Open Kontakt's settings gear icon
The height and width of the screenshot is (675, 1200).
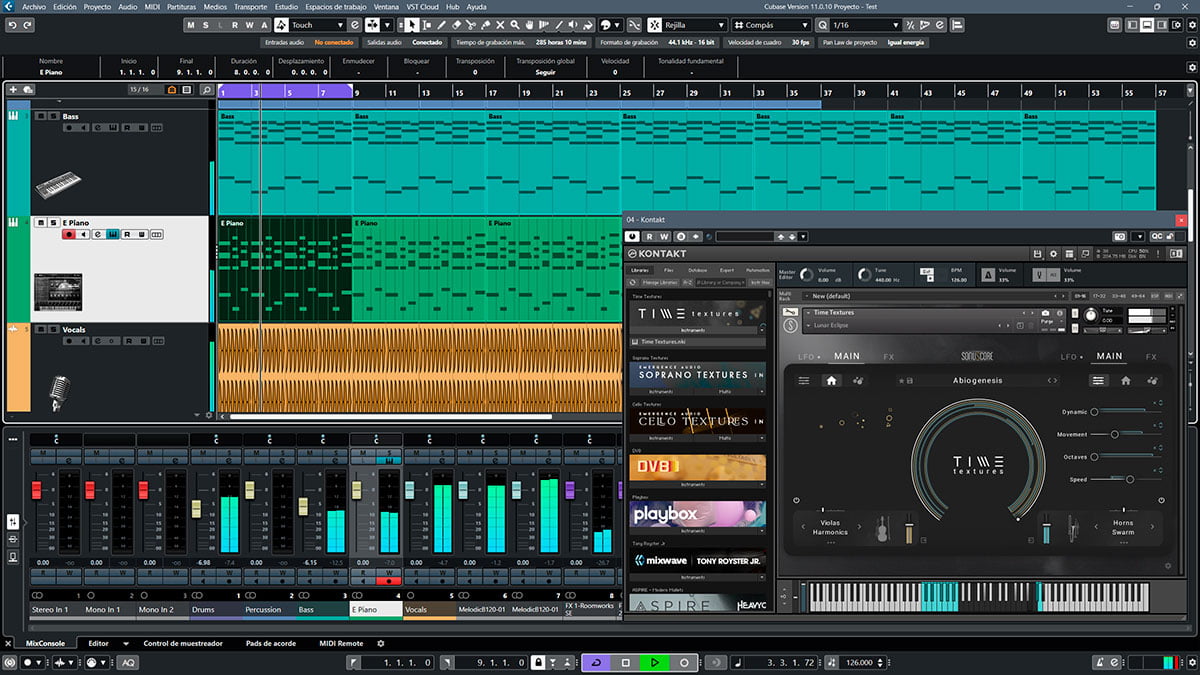[x=1053, y=254]
